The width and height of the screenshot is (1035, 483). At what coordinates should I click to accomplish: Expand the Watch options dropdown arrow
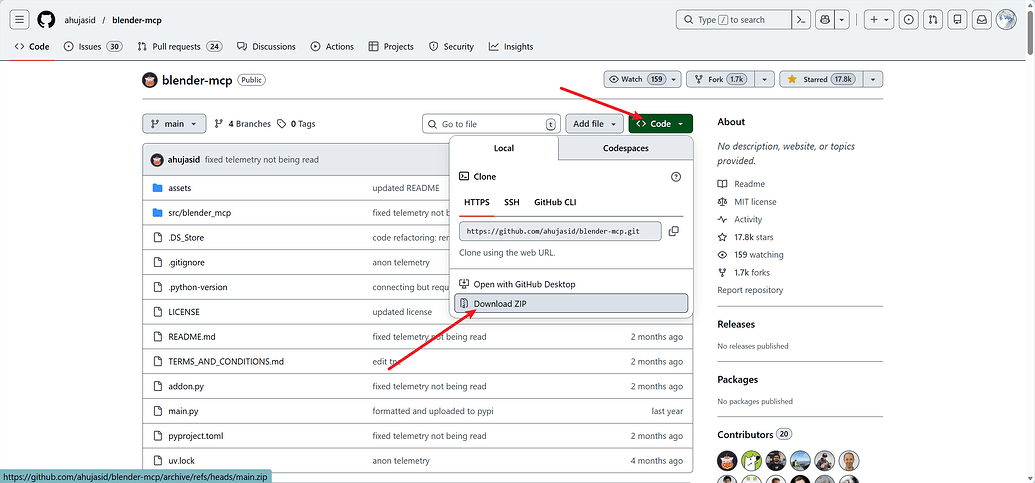click(673, 79)
